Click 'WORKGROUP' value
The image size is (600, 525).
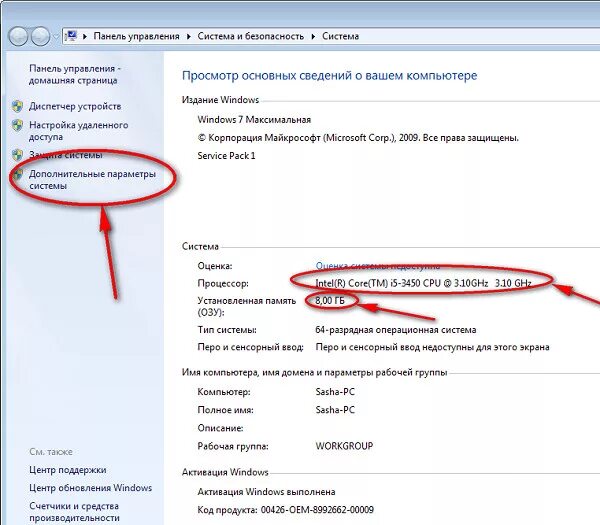[344, 446]
